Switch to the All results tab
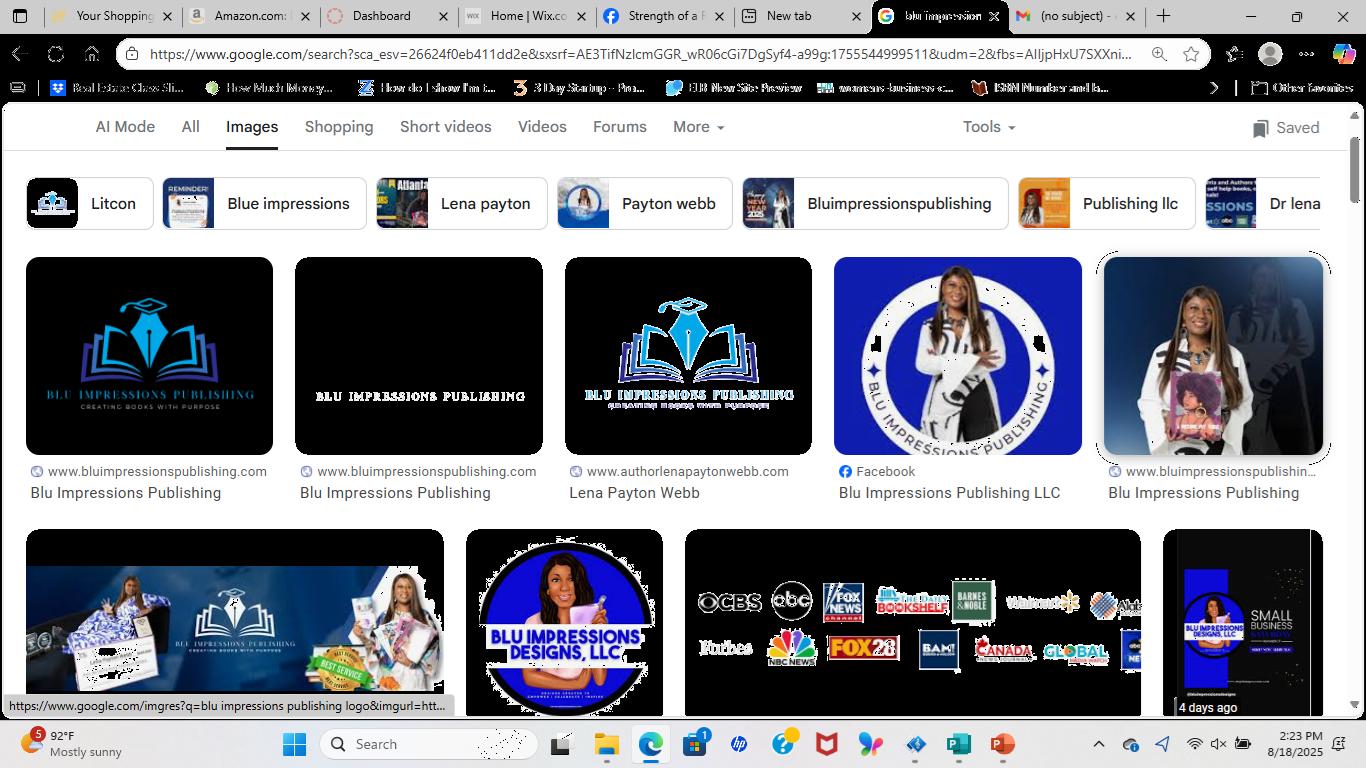The height and width of the screenshot is (768, 1366). [190, 127]
